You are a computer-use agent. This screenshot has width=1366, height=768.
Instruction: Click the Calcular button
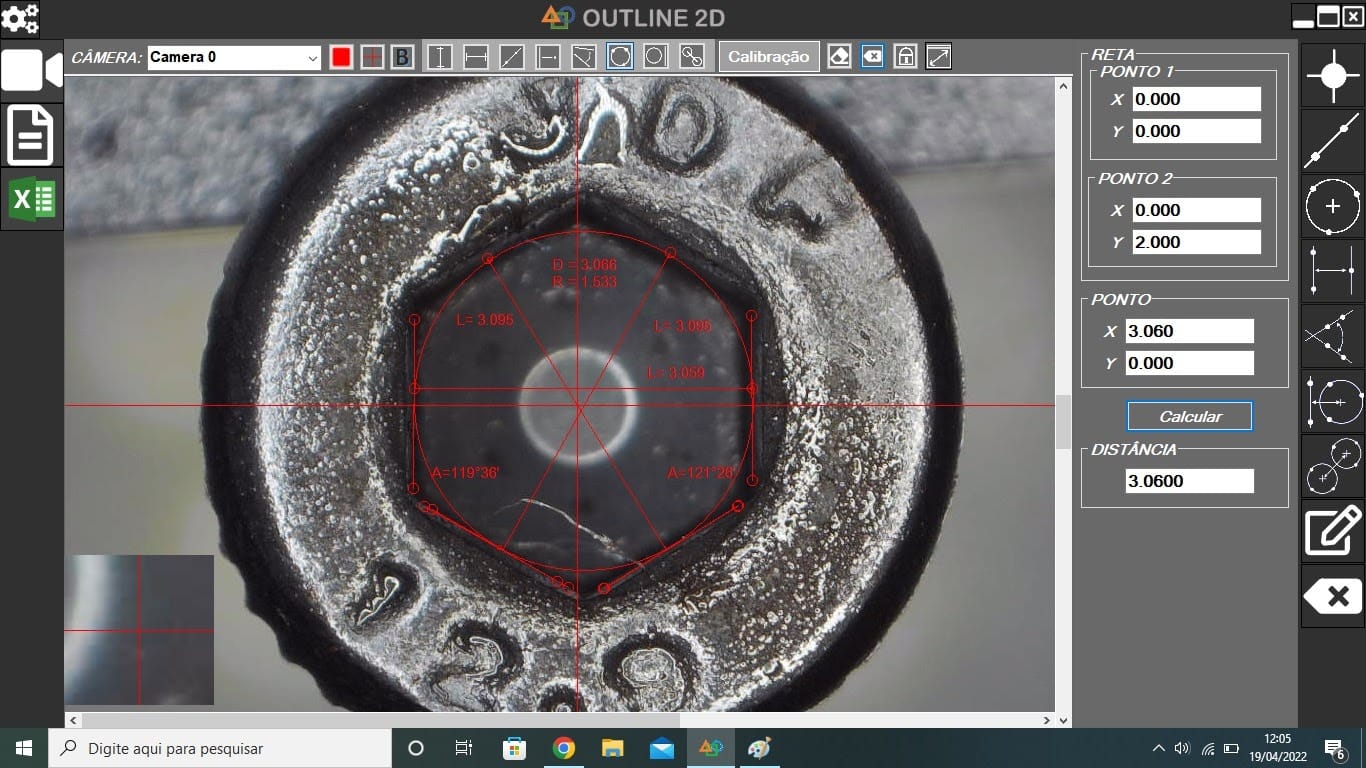(1190, 416)
